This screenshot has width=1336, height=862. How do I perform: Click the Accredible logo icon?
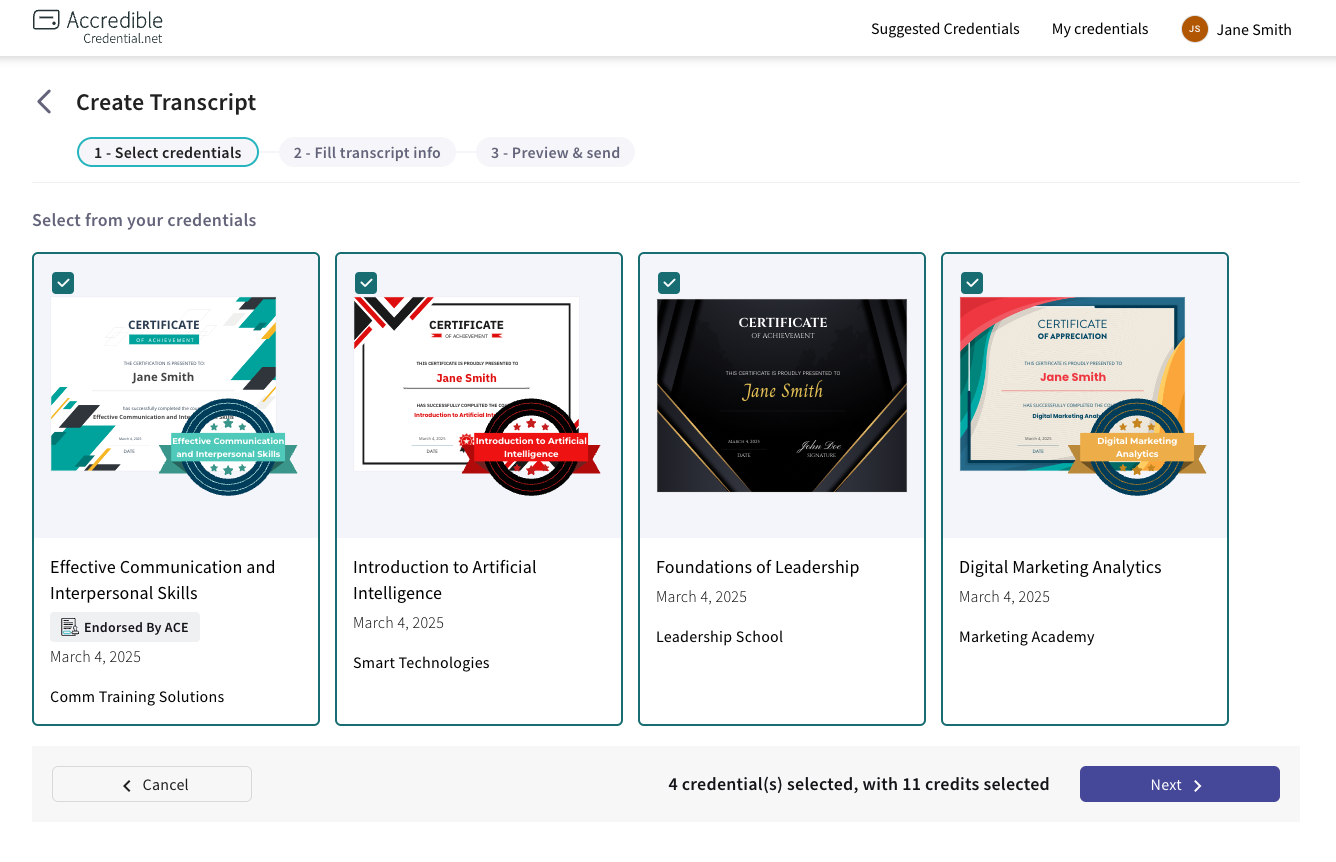pyautogui.click(x=46, y=20)
